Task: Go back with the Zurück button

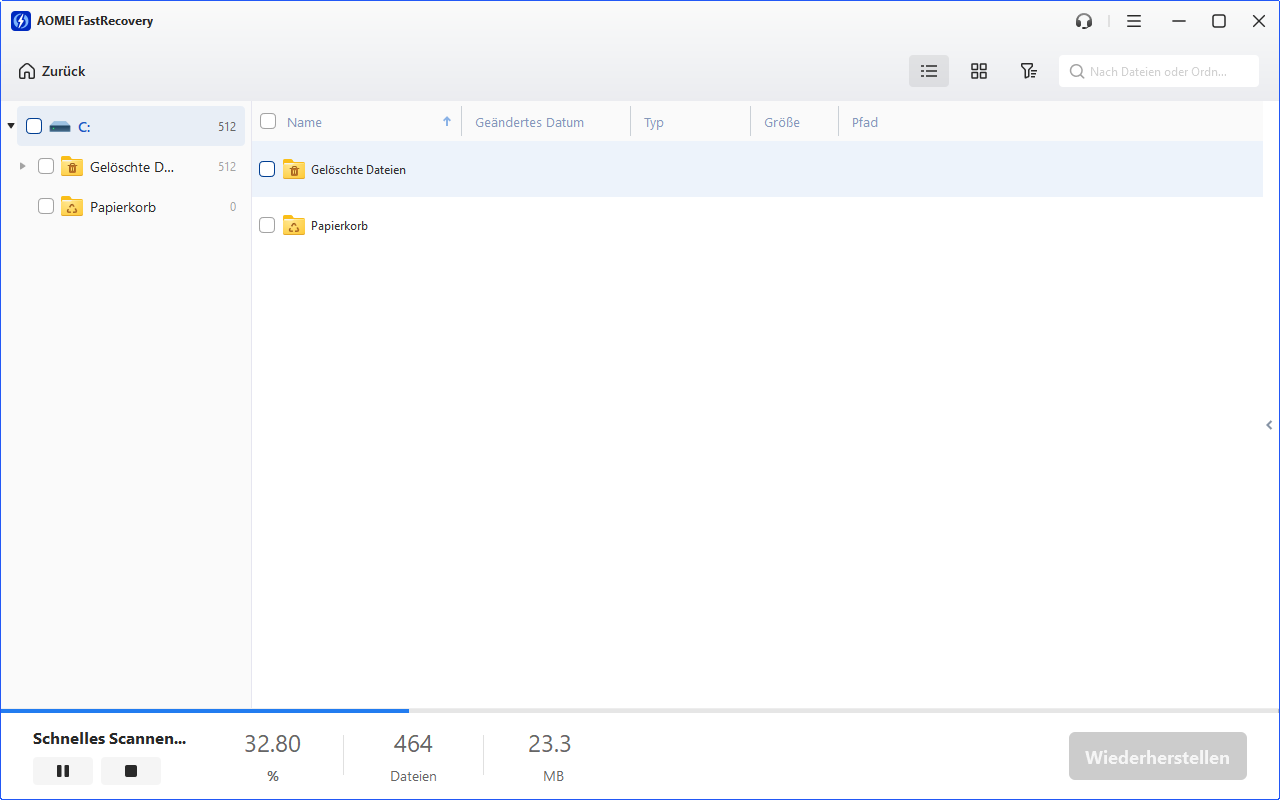Action: tap(52, 71)
